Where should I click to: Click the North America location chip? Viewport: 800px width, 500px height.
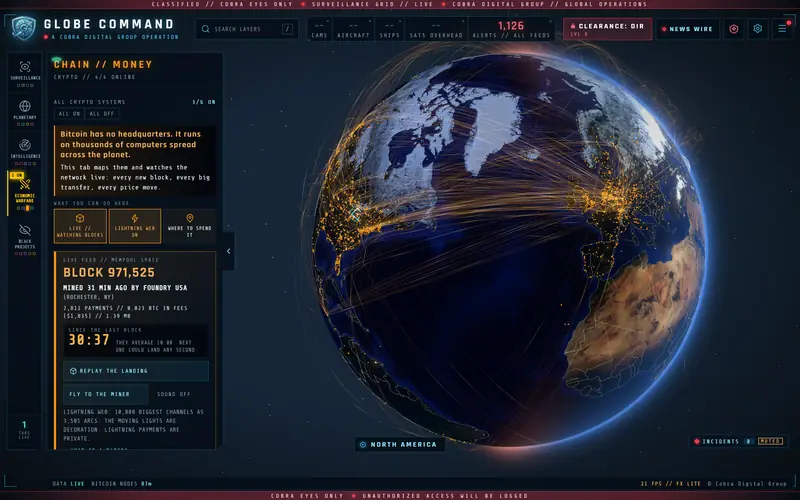399,444
